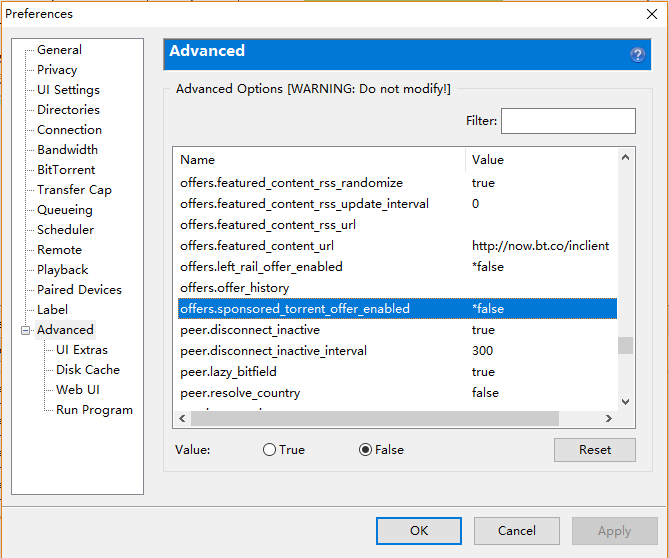The width and height of the screenshot is (669, 558).
Task: Open the General preferences section
Action: pyautogui.click(x=59, y=50)
